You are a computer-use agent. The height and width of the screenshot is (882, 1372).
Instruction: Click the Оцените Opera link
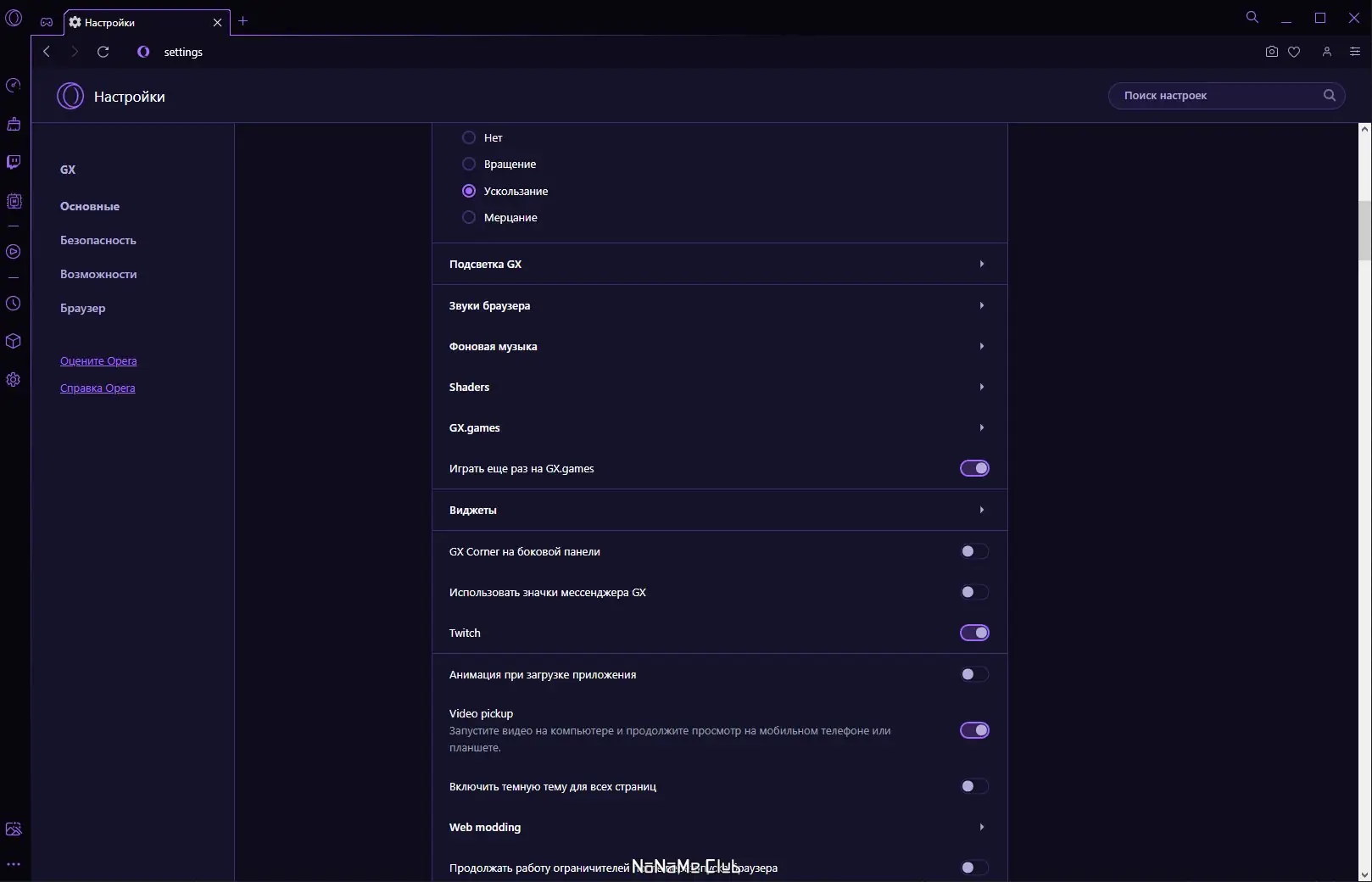tap(98, 361)
